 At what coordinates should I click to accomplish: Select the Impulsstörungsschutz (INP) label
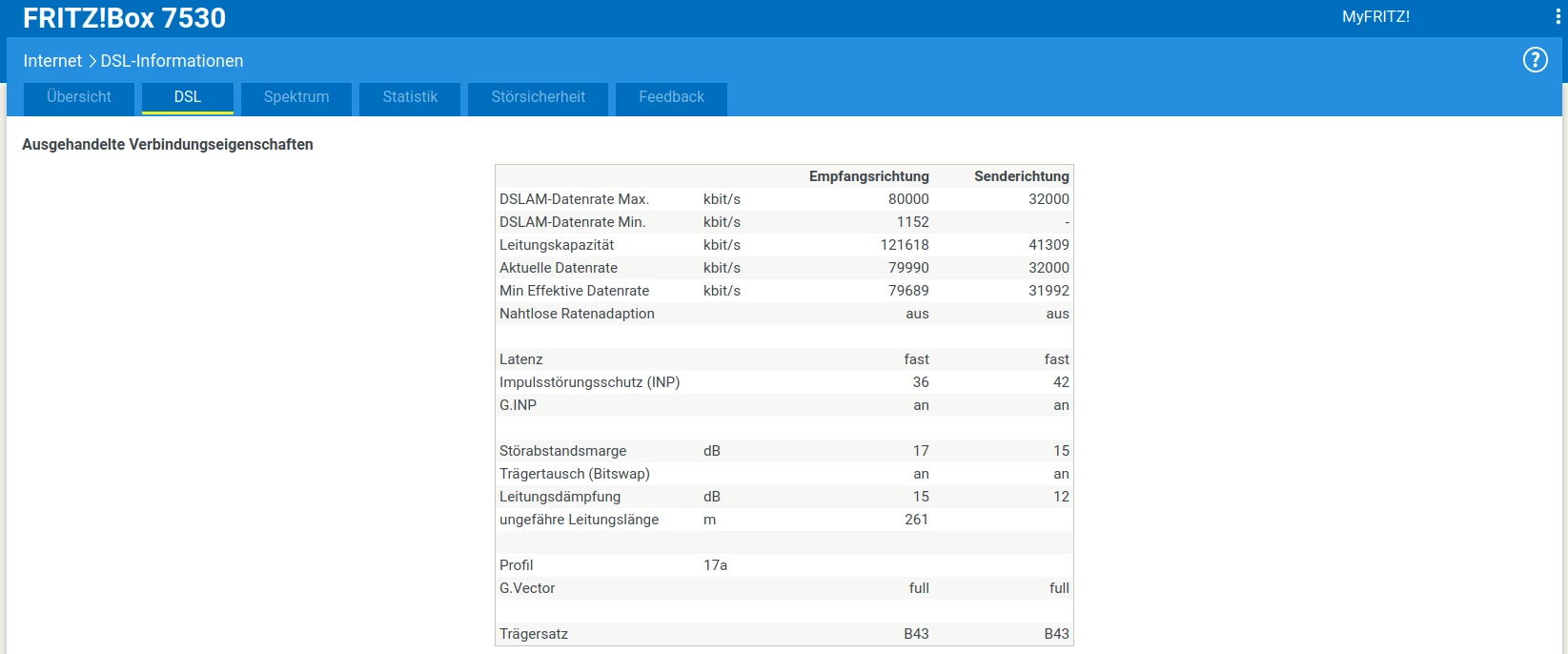tap(590, 382)
